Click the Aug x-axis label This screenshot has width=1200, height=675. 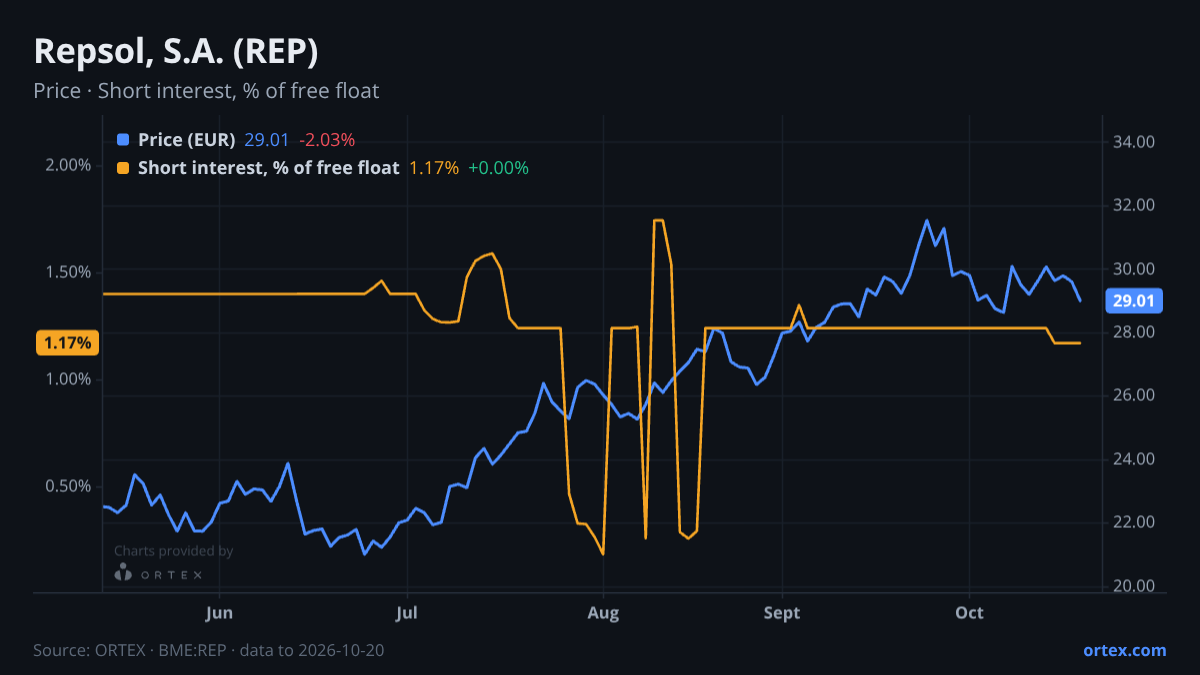coord(603,613)
